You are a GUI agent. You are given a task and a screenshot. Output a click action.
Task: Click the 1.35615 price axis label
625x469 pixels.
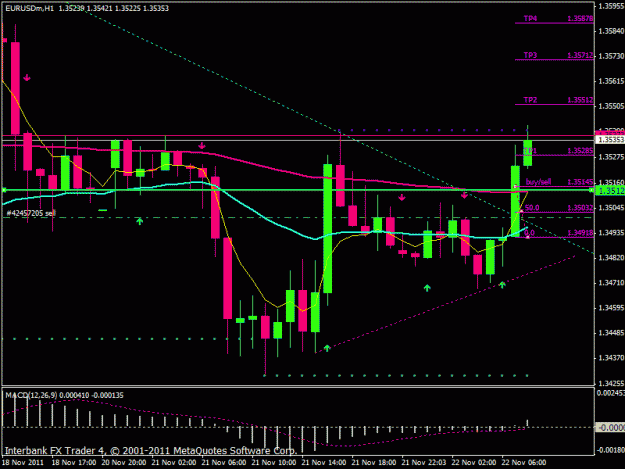point(611,81)
